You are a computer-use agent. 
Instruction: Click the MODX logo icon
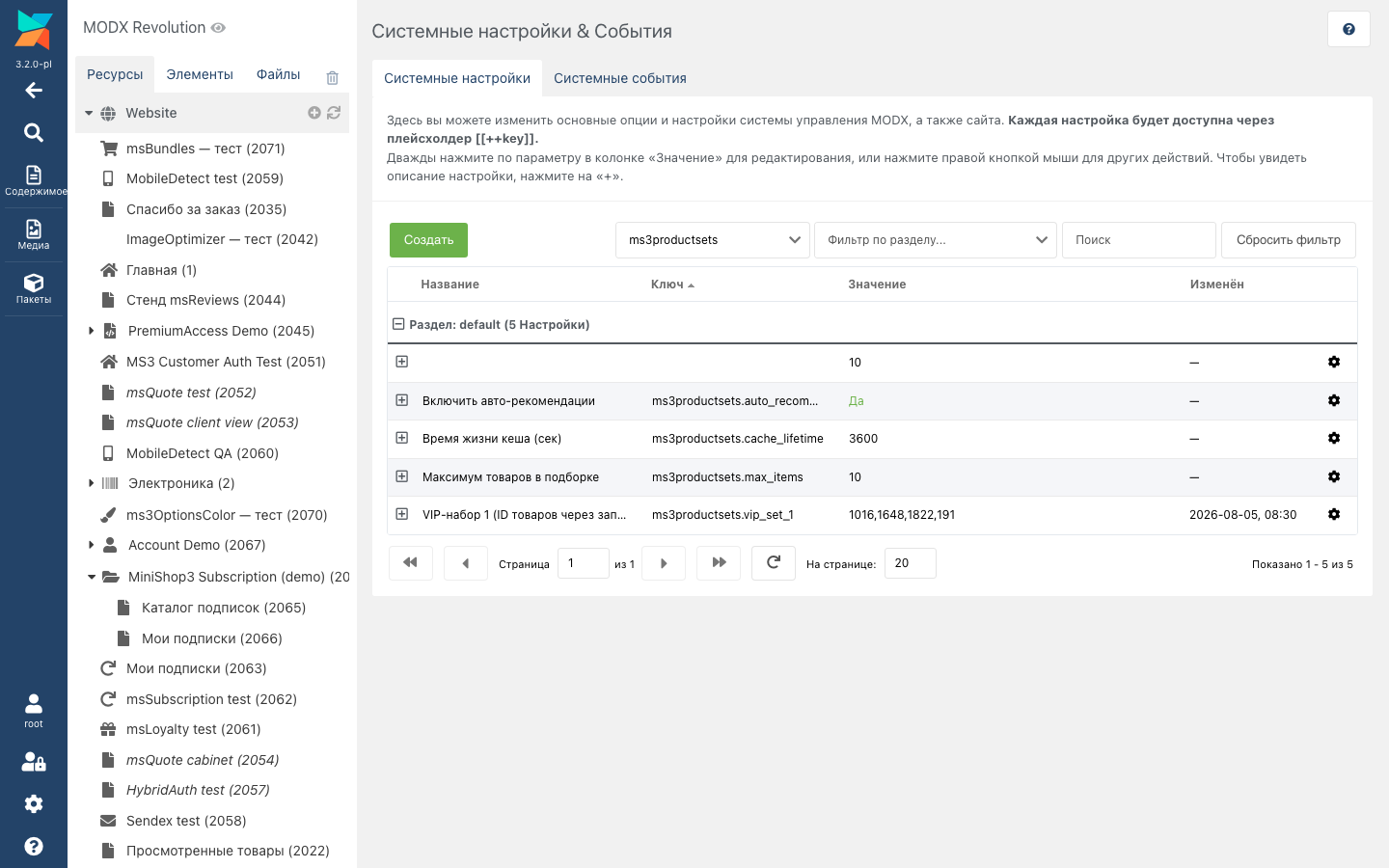coord(34,30)
